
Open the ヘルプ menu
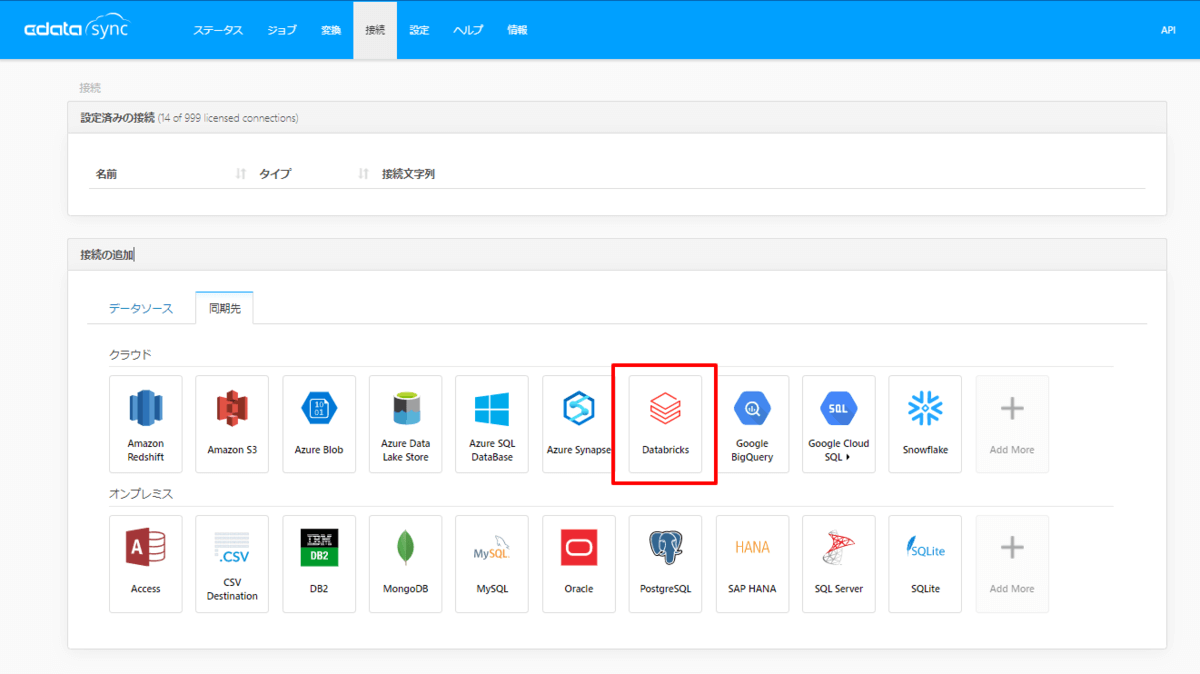click(468, 30)
